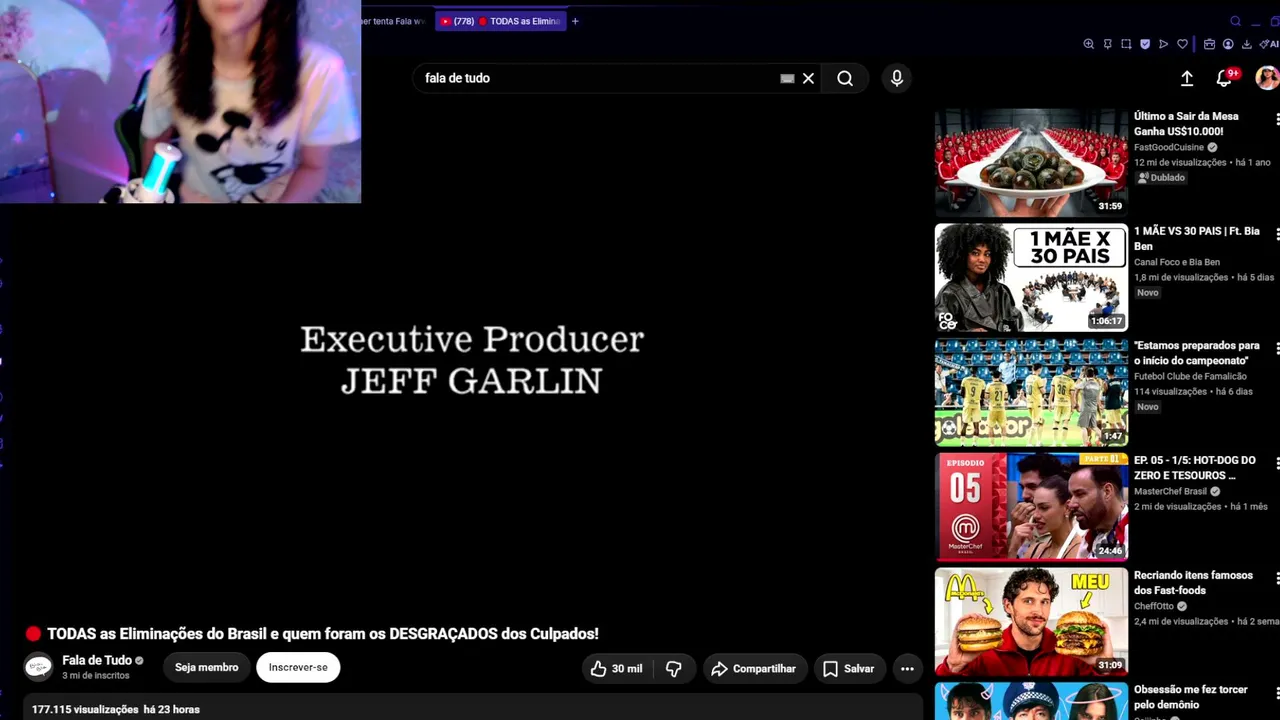Click the 'Compartilhar' share button

tap(753, 669)
